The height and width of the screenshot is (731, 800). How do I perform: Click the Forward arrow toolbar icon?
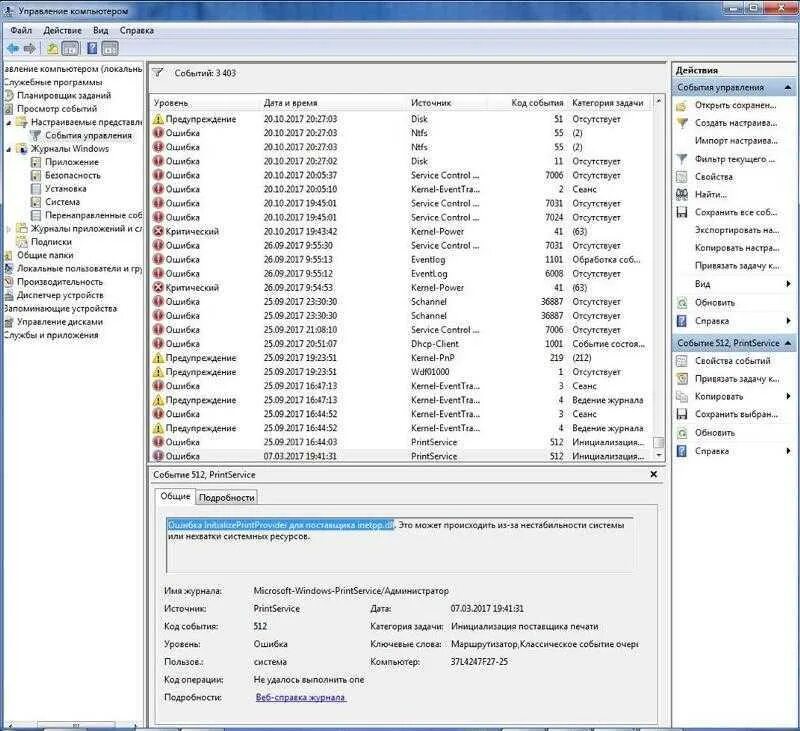pyautogui.click(x=30, y=48)
